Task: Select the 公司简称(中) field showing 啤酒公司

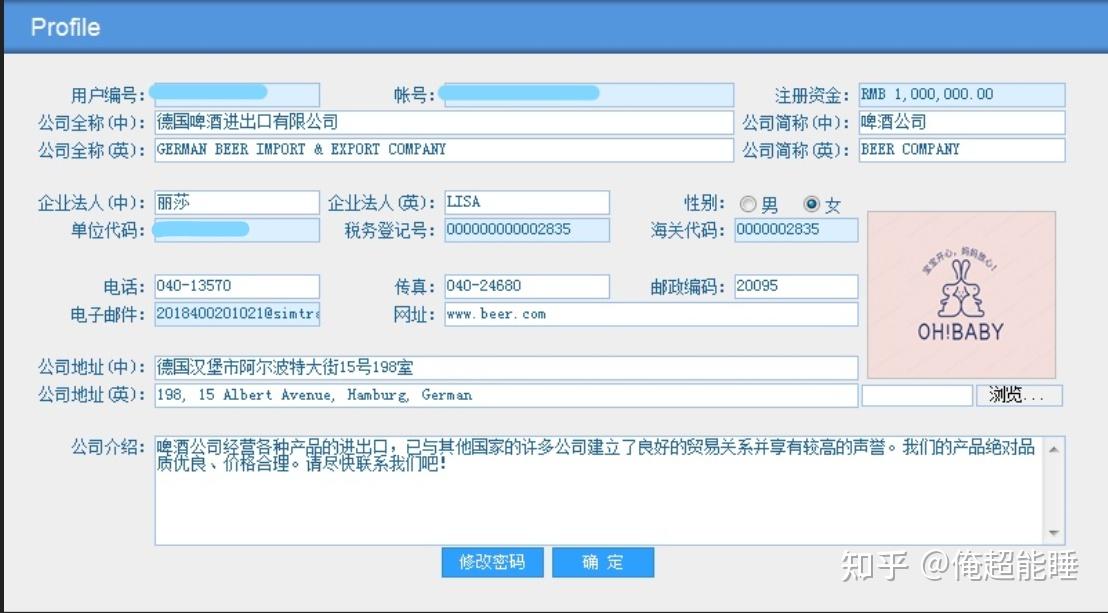Action: (x=960, y=122)
